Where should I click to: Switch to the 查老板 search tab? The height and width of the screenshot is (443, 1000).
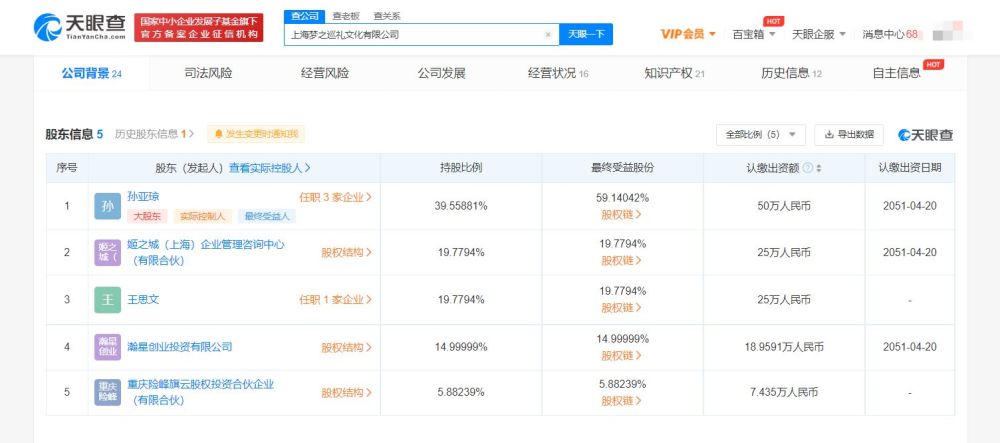tap(344, 16)
